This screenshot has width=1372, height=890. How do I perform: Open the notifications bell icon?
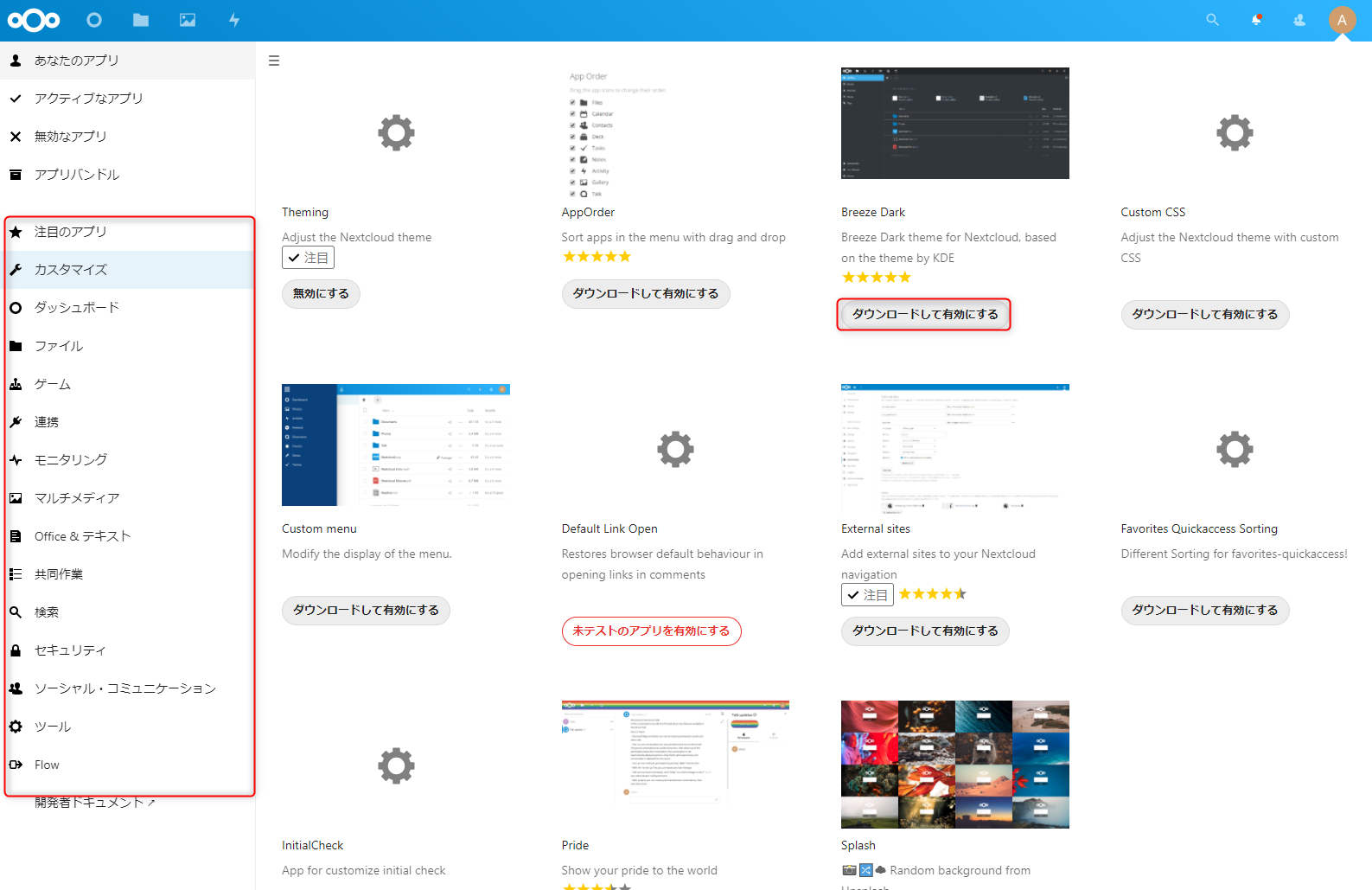click(1256, 20)
